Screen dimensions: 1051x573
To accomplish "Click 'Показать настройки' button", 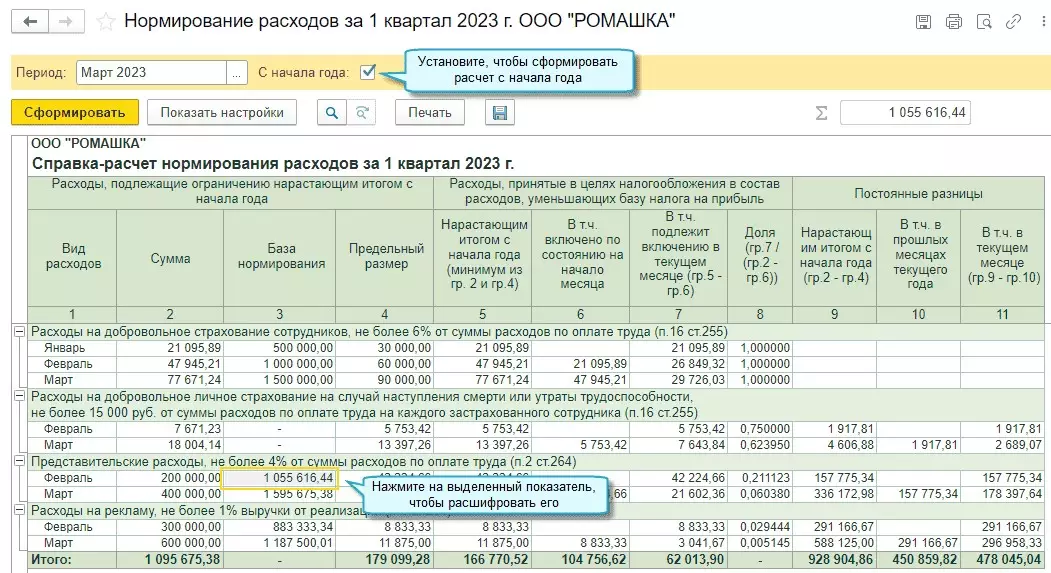I will pyautogui.click(x=222, y=113).
